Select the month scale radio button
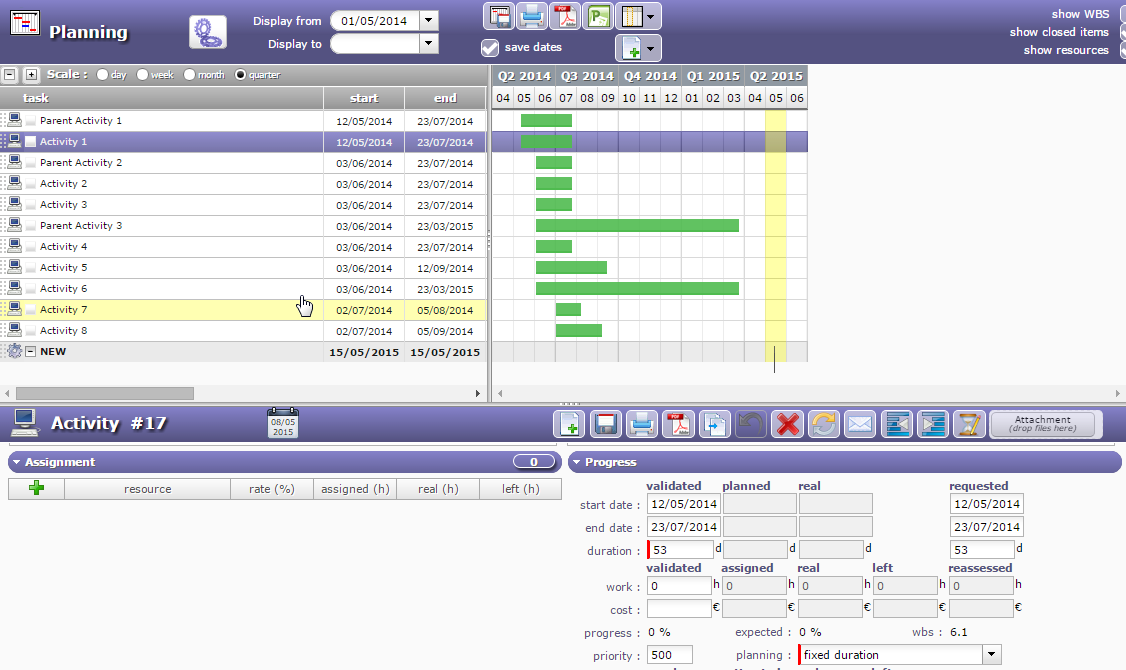The height and width of the screenshot is (670, 1126). (x=189, y=75)
